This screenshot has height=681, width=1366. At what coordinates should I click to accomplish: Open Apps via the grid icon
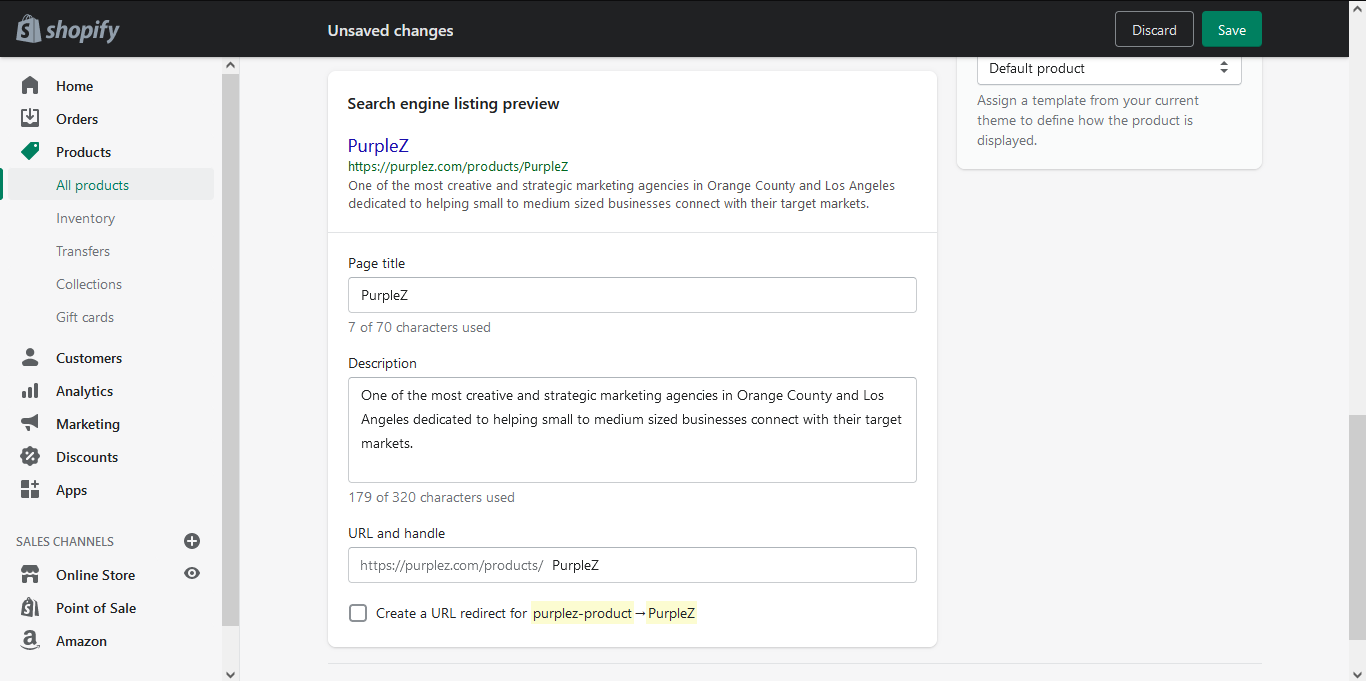tap(31, 489)
